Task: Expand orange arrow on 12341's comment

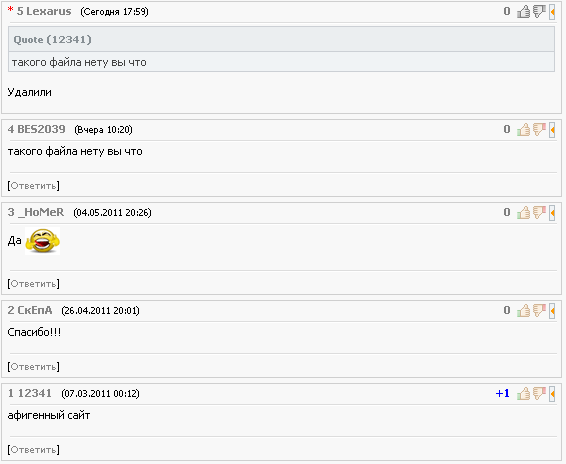Action: pyautogui.click(x=552, y=394)
